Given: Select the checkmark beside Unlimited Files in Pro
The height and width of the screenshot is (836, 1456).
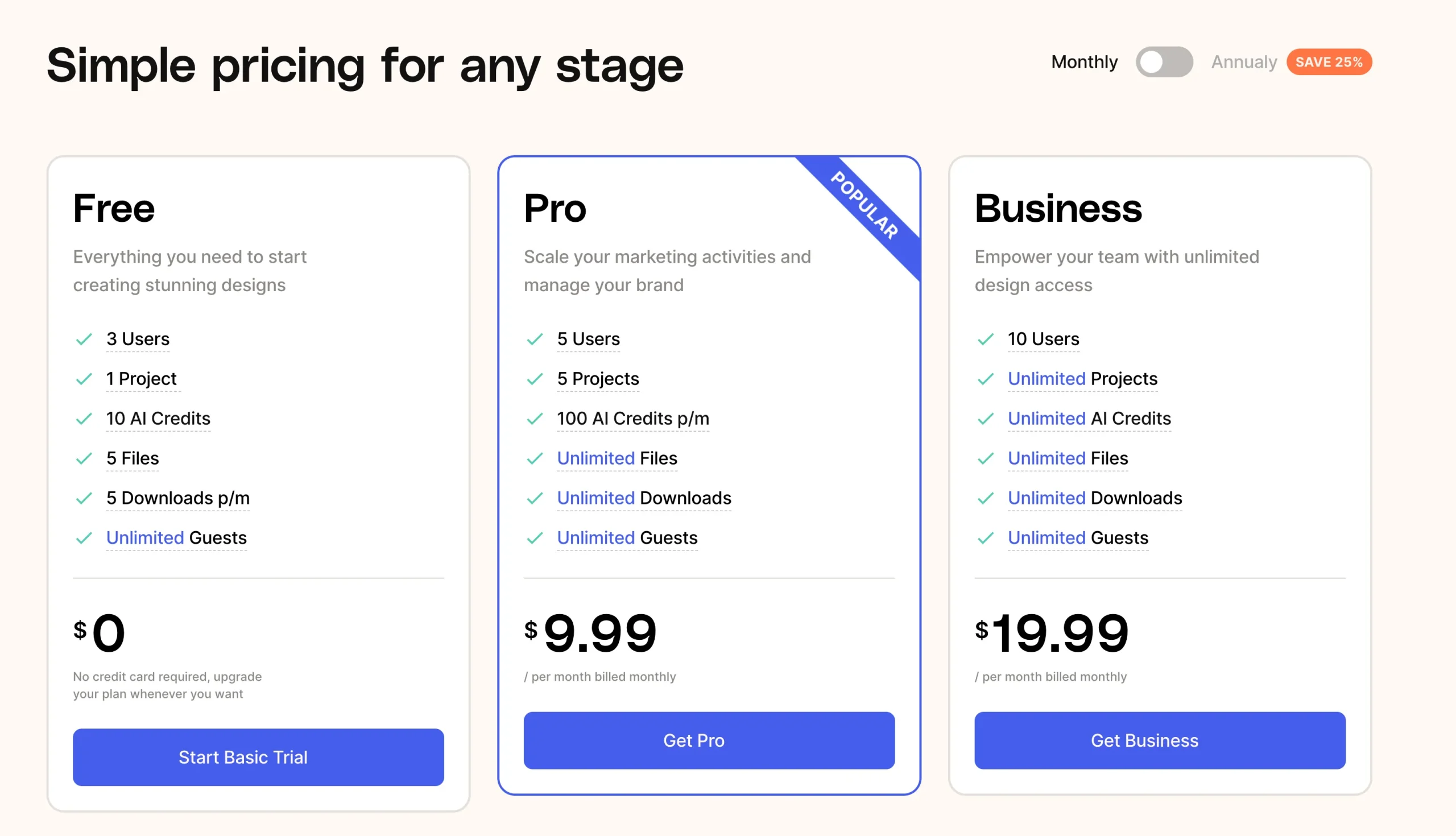Looking at the screenshot, I should coord(536,458).
